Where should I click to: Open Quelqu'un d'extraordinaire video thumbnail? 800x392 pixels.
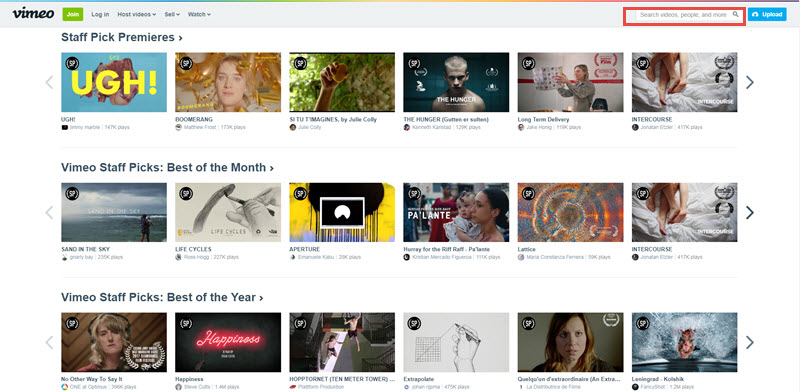[x=570, y=342]
